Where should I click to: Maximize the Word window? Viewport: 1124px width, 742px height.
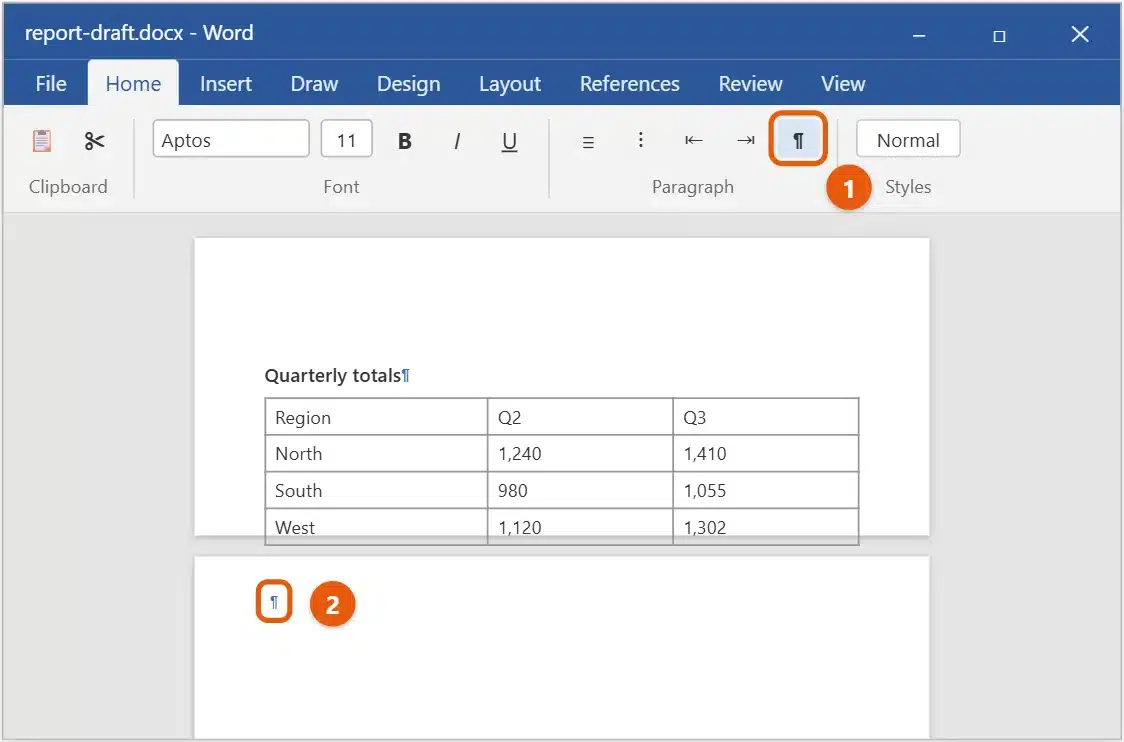coord(999,35)
